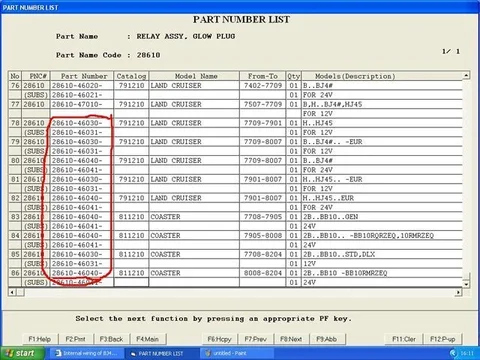The image size is (480, 360).
Task: Click date range 7402-7709
Action: pos(263,86)
